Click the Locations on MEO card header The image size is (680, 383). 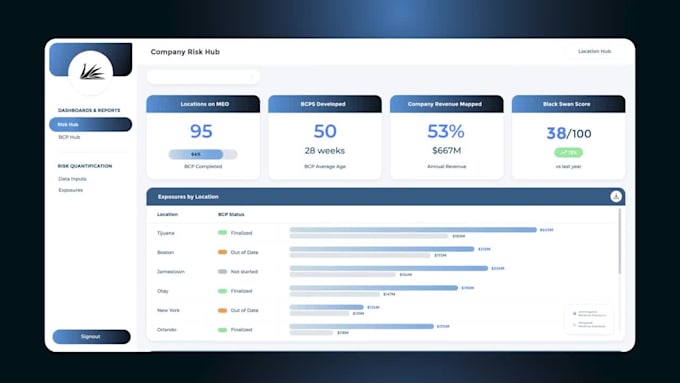203,104
